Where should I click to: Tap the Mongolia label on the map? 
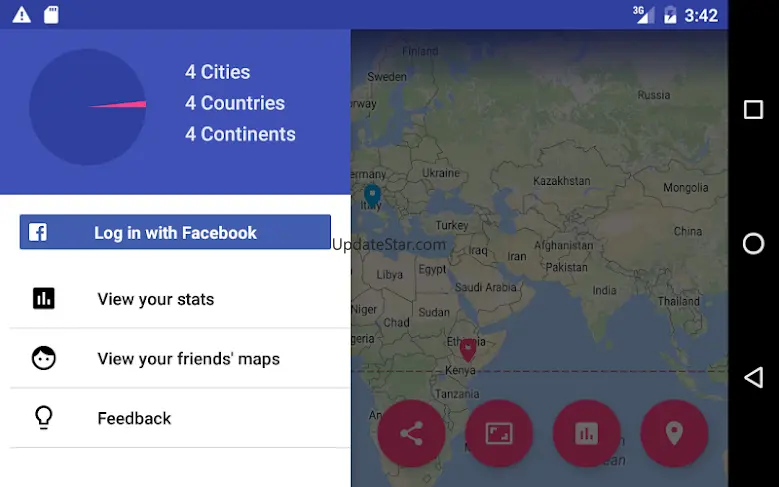coord(686,188)
